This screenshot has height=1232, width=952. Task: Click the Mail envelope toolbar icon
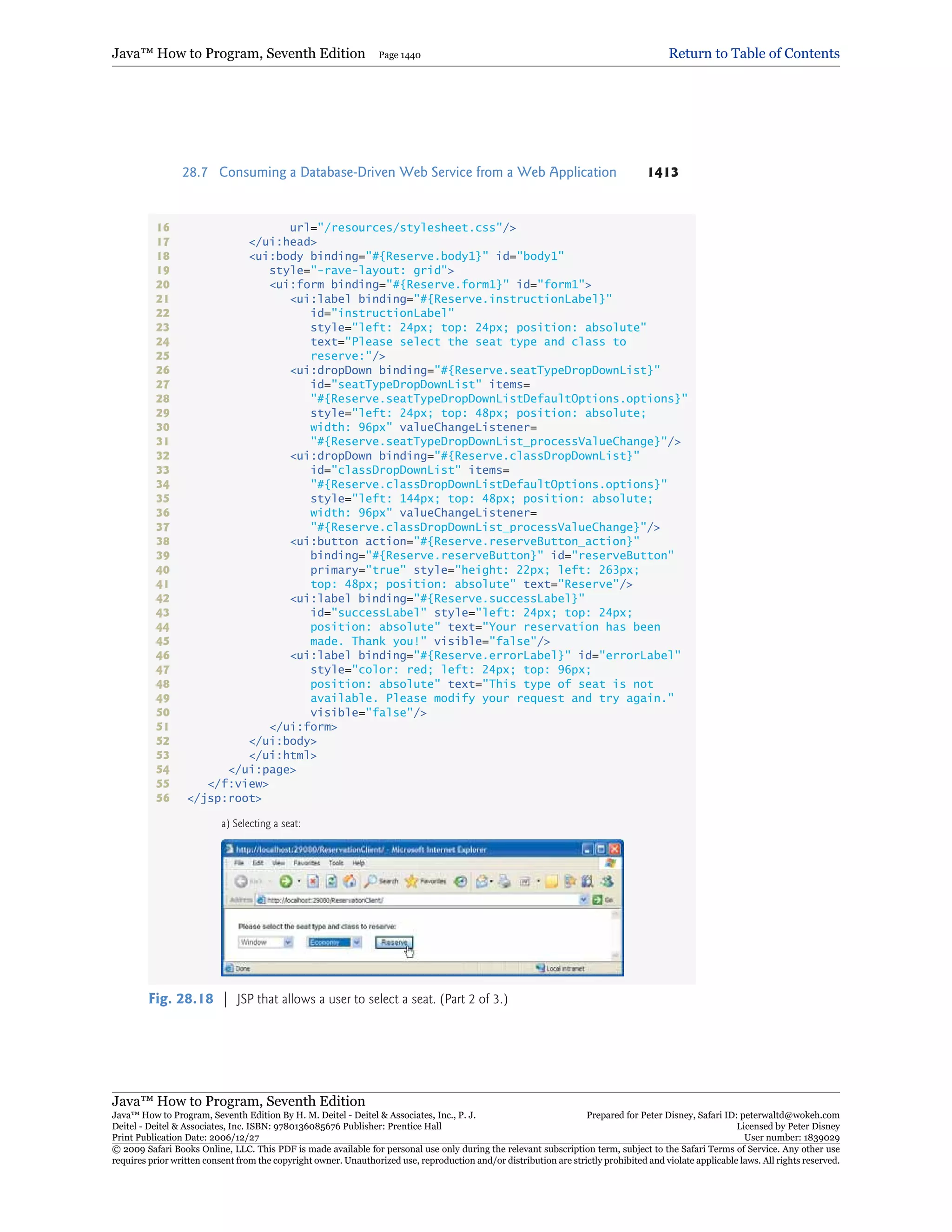[x=482, y=881]
